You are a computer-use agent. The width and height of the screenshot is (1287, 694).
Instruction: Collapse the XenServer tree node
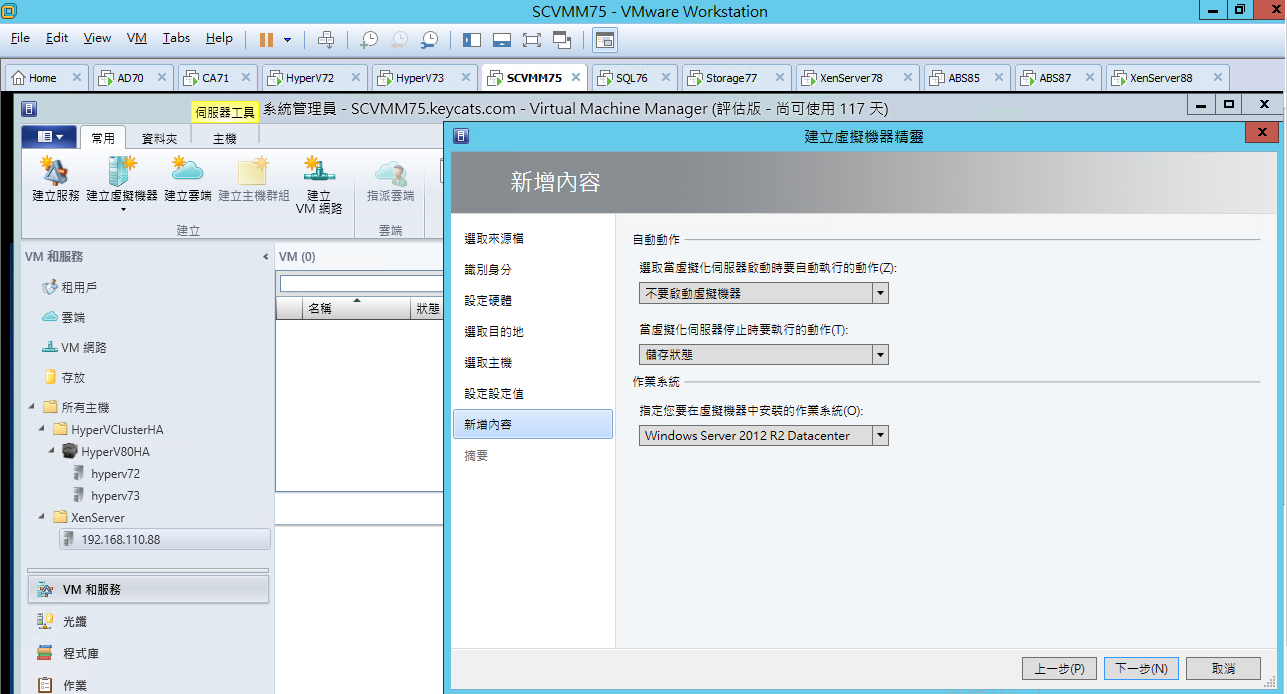point(42,517)
